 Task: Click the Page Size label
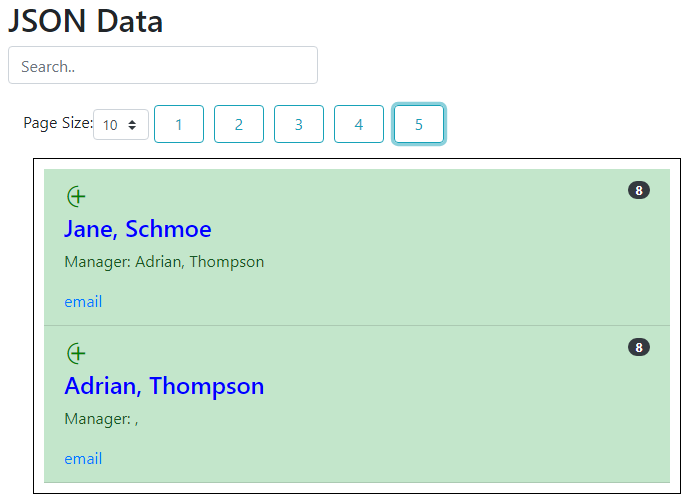point(57,123)
